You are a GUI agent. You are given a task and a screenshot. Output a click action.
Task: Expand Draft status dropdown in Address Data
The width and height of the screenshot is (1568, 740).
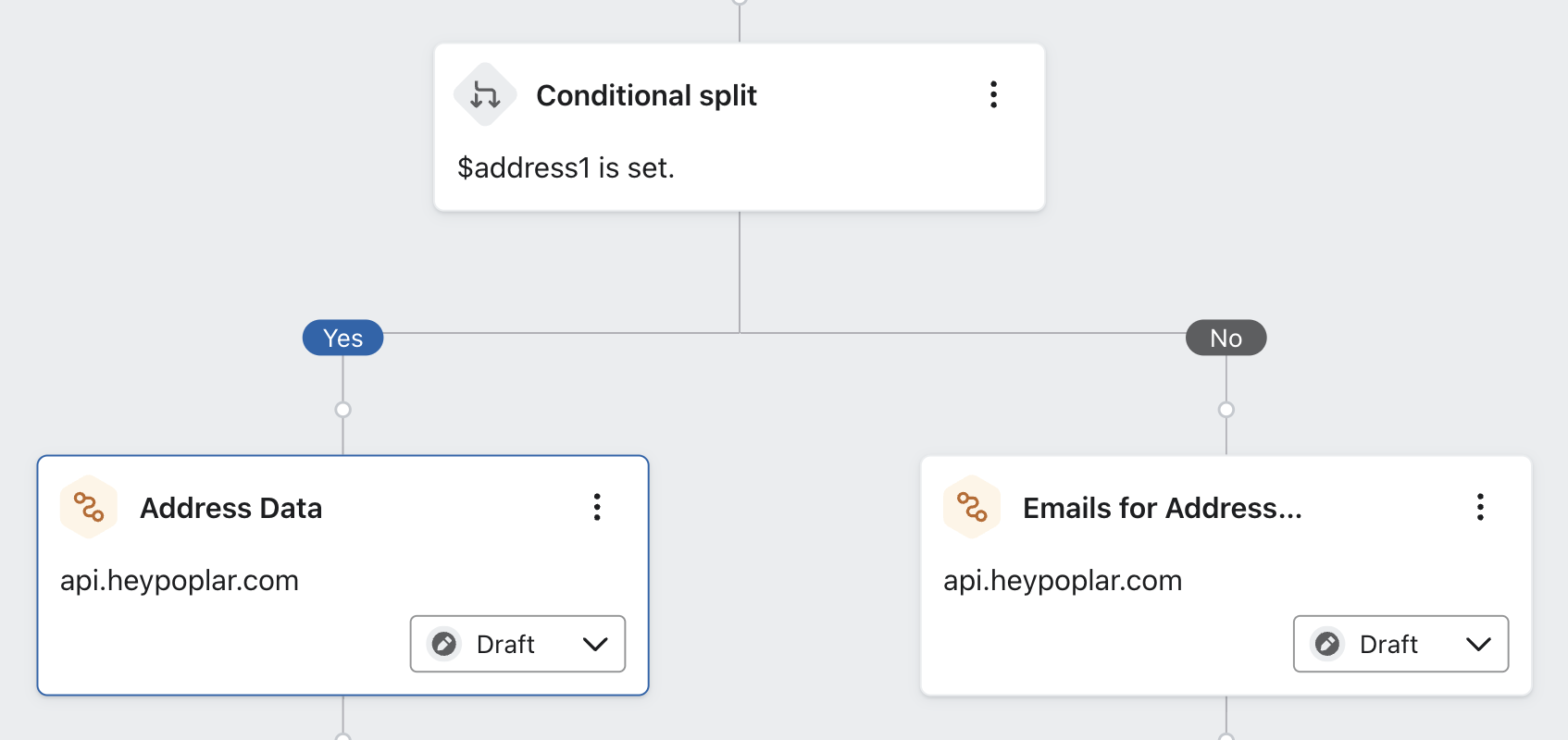(x=517, y=644)
